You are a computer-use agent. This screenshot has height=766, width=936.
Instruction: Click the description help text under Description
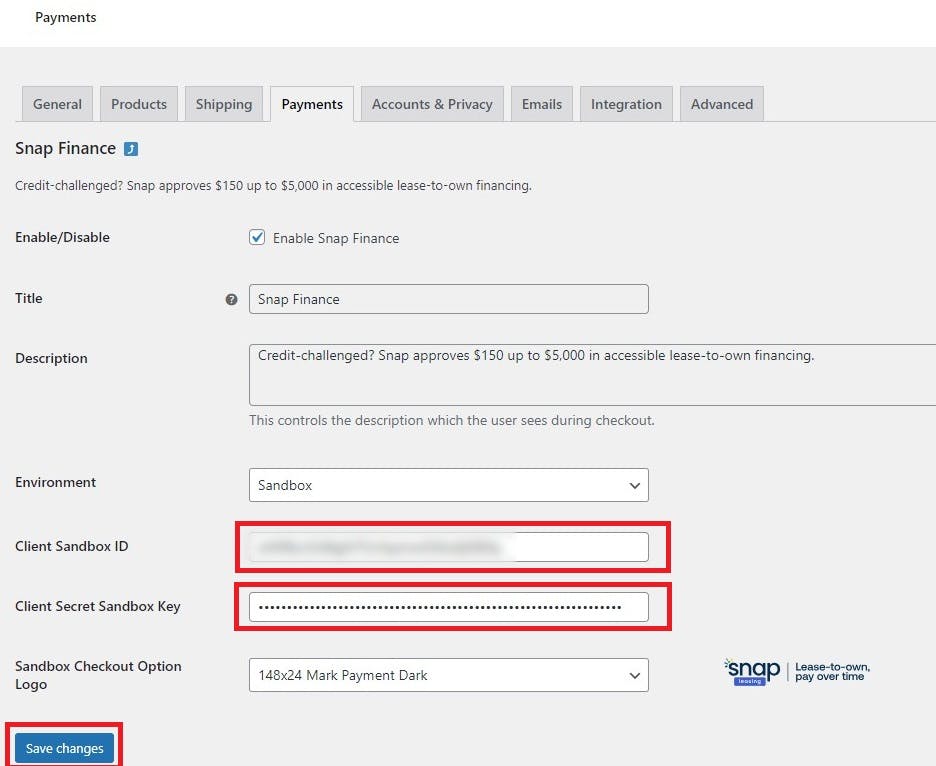[452, 420]
